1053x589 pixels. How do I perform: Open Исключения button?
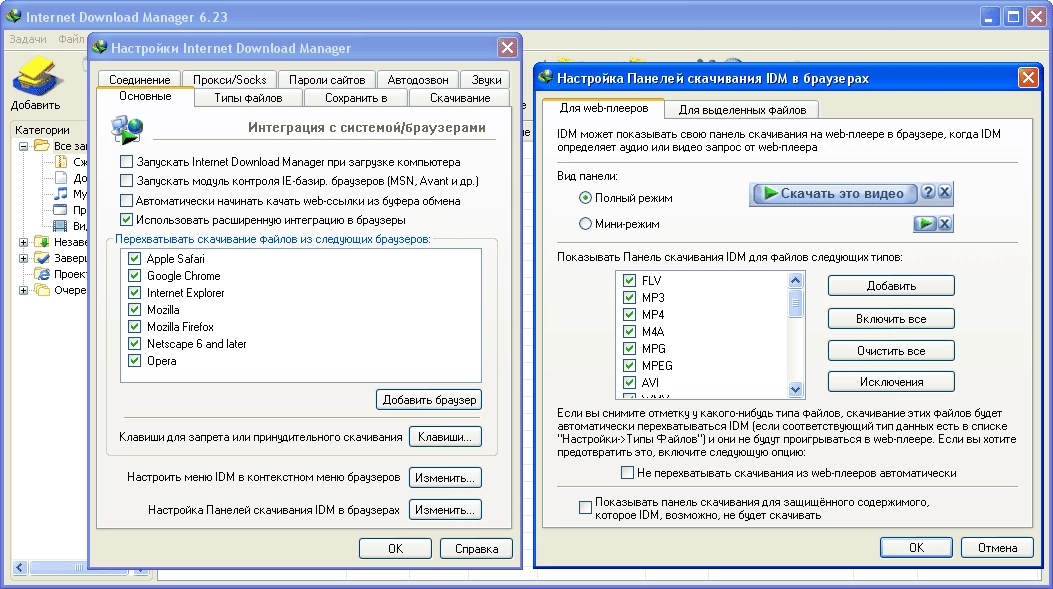(x=891, y=381)
